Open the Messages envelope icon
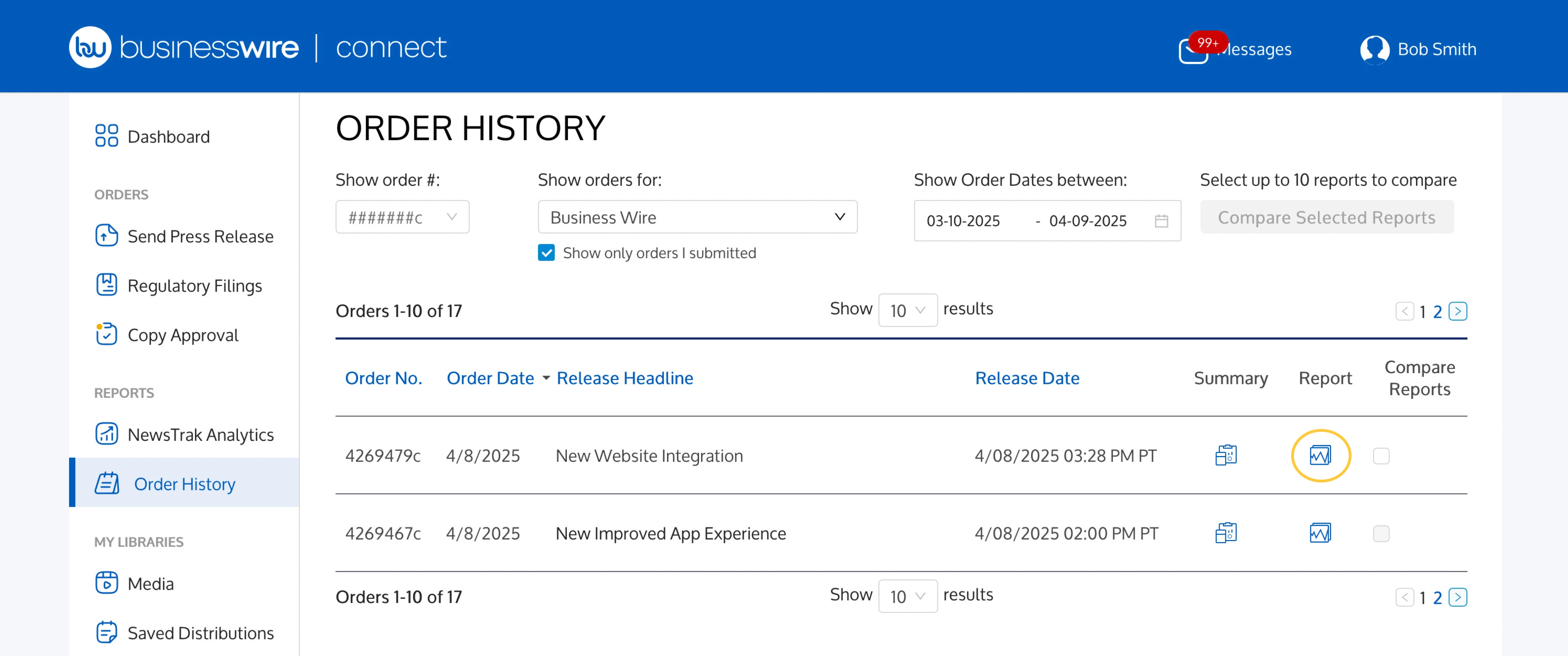Viewport: 1568px width, 656px height. click(x=1193, y=51)
